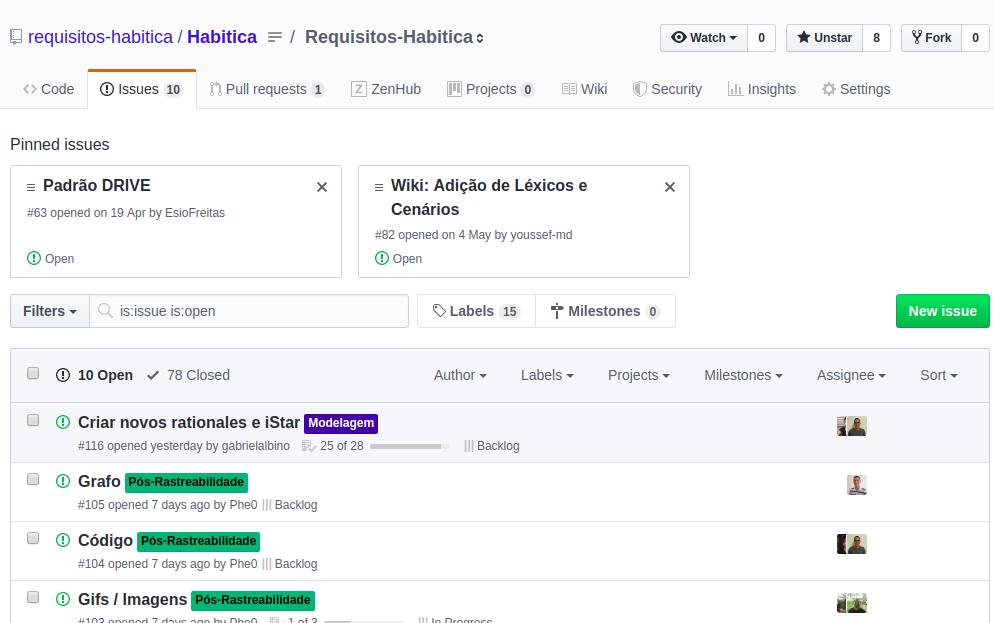Click the purple Modelagem label

[x=341, y=423]
